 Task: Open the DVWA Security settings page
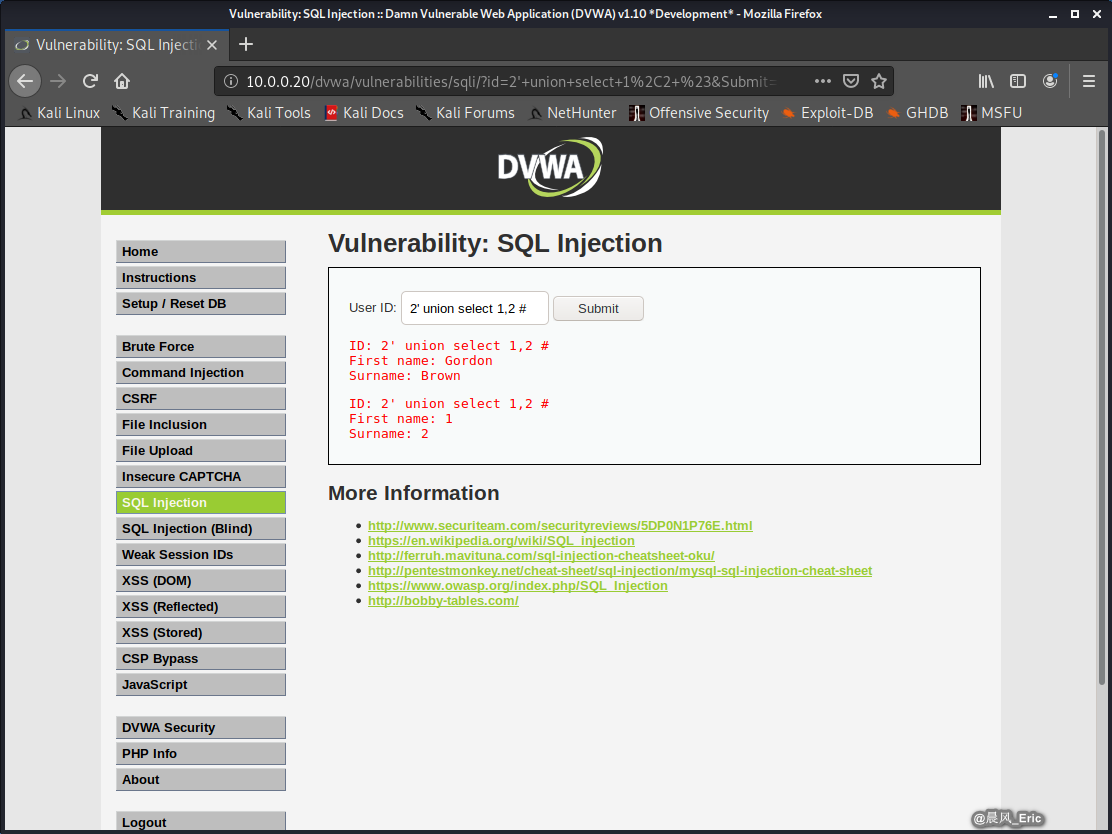201,728
